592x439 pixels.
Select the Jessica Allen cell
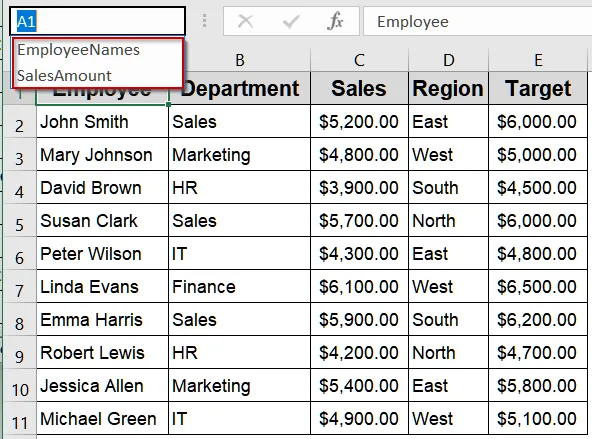point(102,386)
